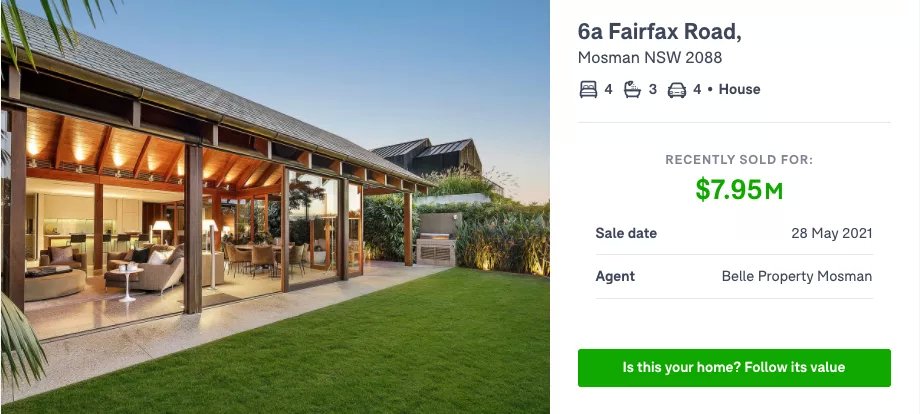
Task: Click the bed icon for bedrooms
Action: [x=588, y=90]
